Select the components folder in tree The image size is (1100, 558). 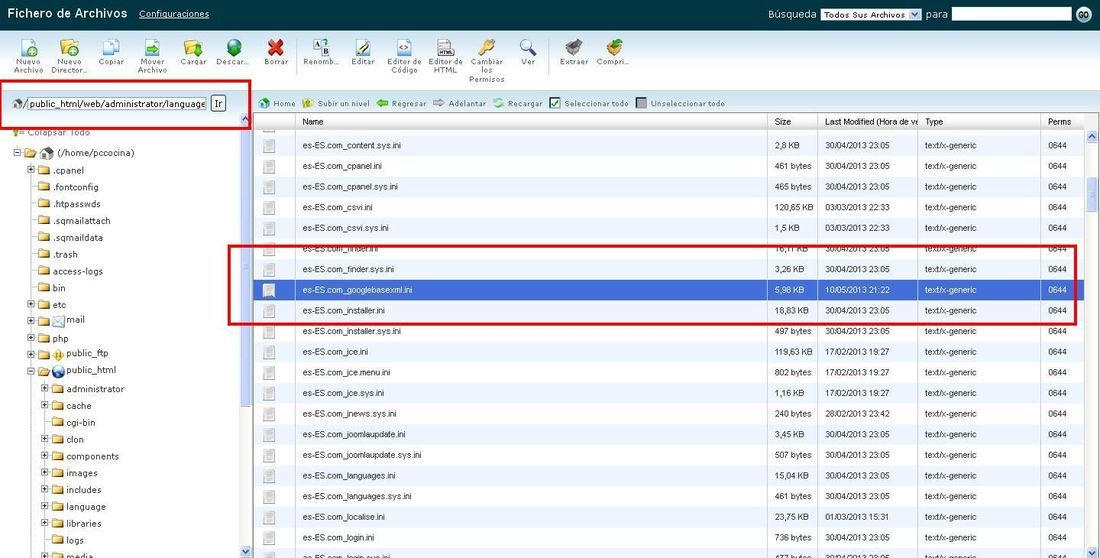coord(93,456)
